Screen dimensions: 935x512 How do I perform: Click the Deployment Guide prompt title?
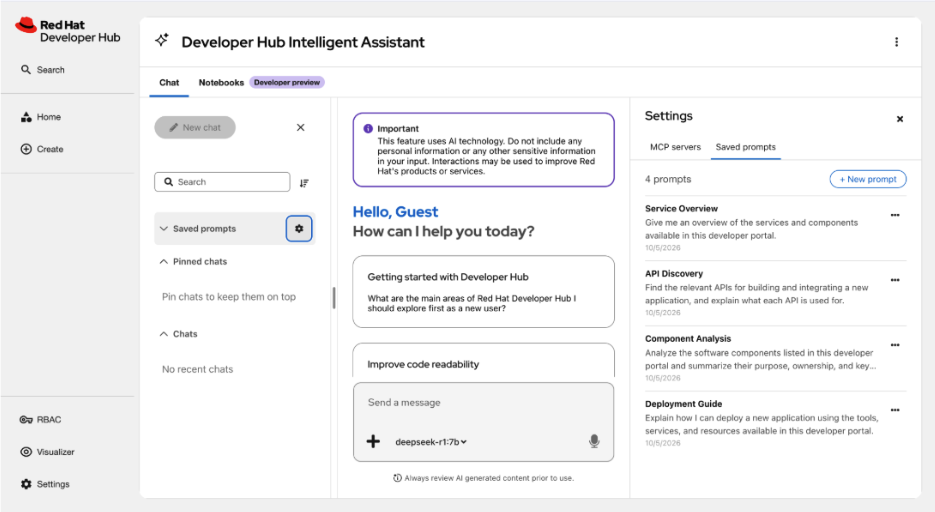point(683,404)
